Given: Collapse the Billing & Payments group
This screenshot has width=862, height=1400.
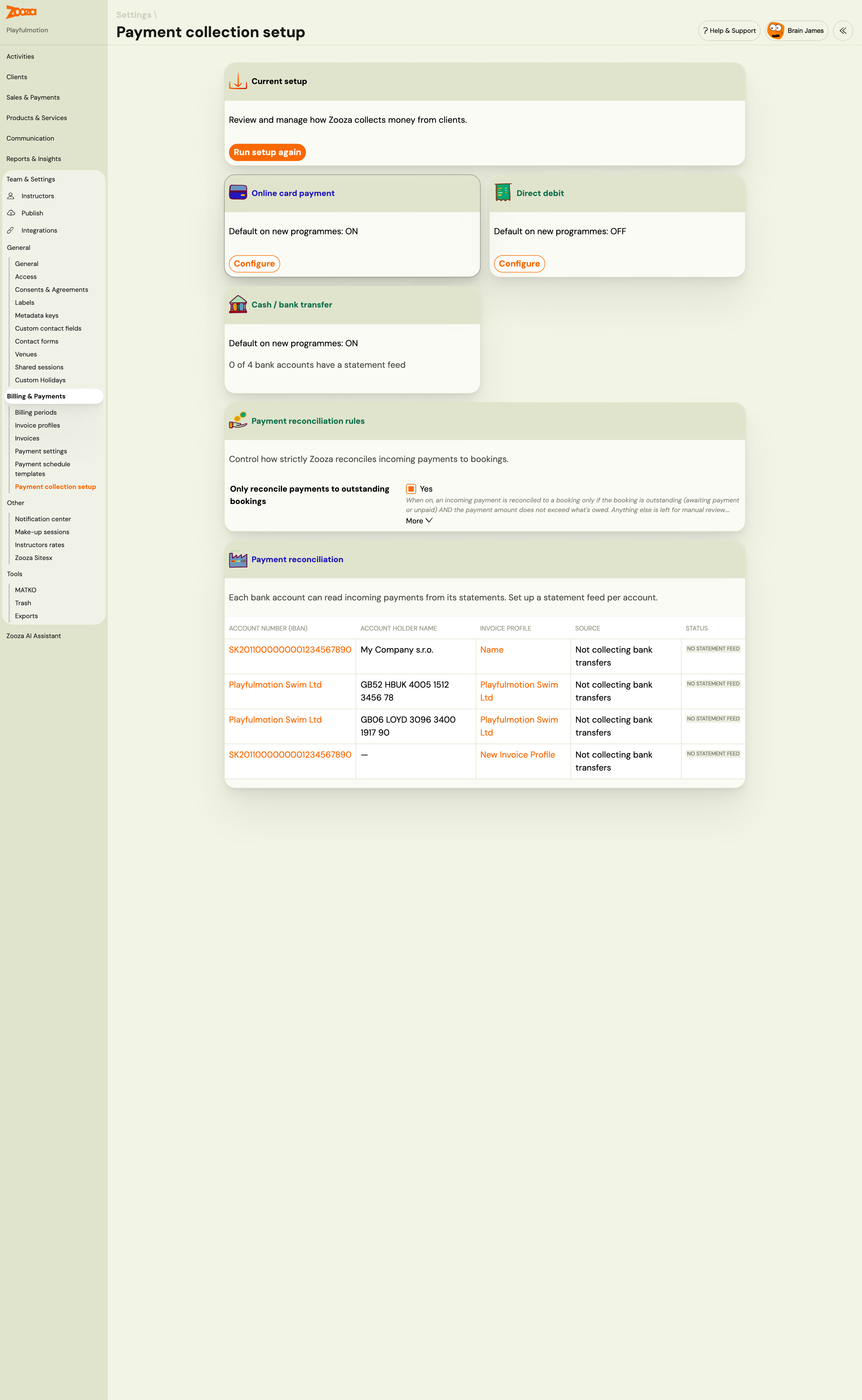Looking at the screenshot, I should click(x=54, y=396).
